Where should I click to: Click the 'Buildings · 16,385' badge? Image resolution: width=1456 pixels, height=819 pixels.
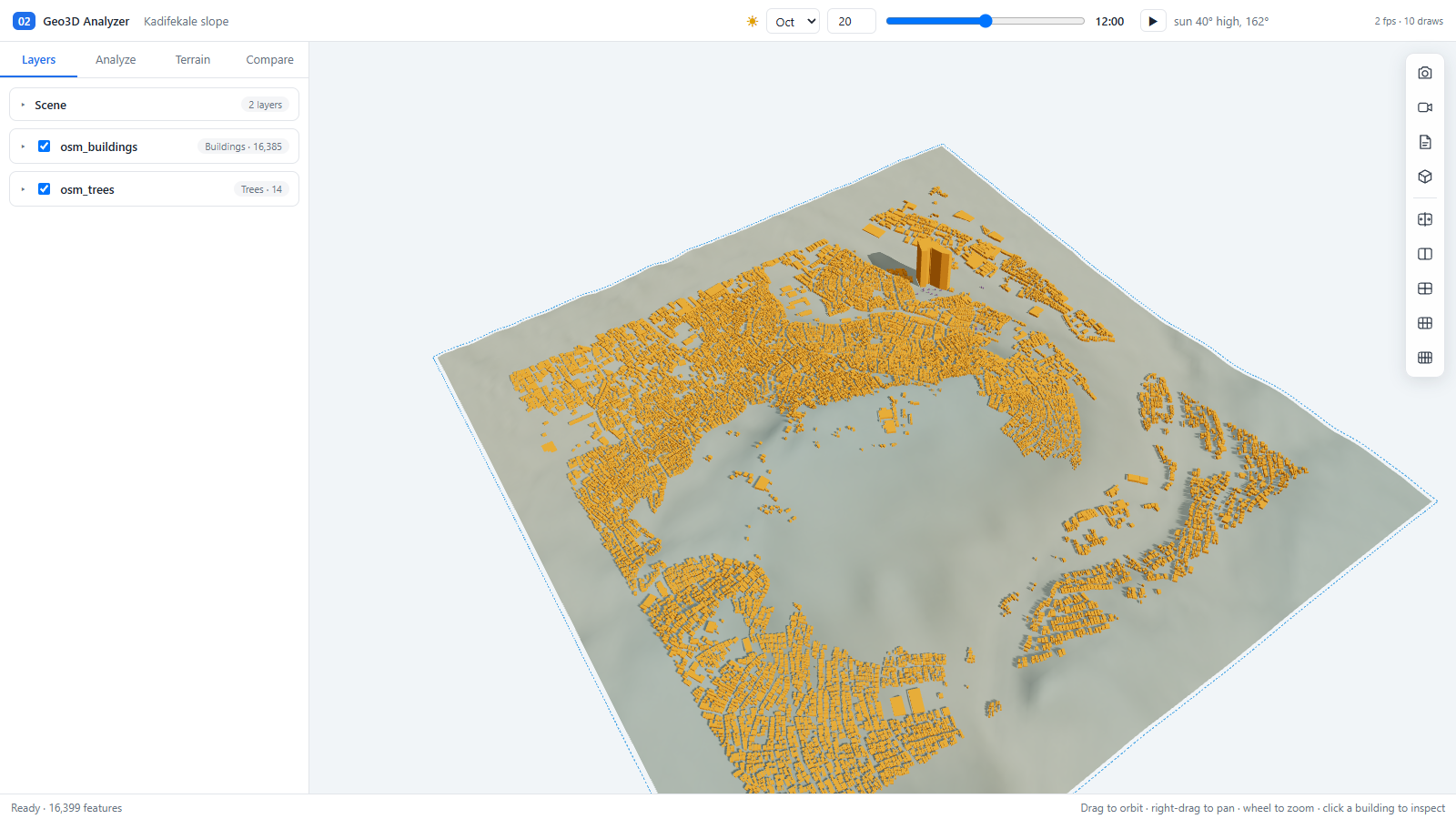coord(243,147)
